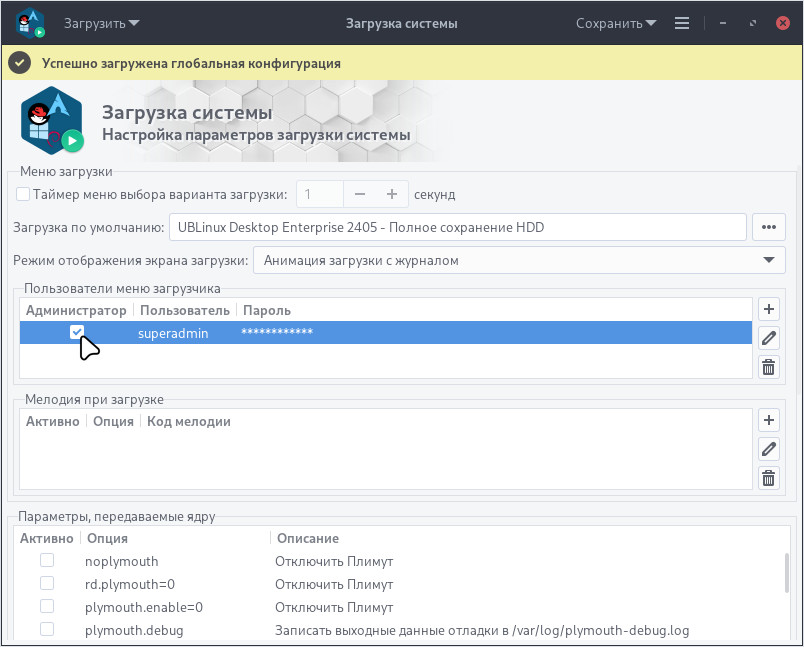Select the noplymouth option text
This screenshot has height=647, width=804.
pyautogui.click(x=122, y=561)
